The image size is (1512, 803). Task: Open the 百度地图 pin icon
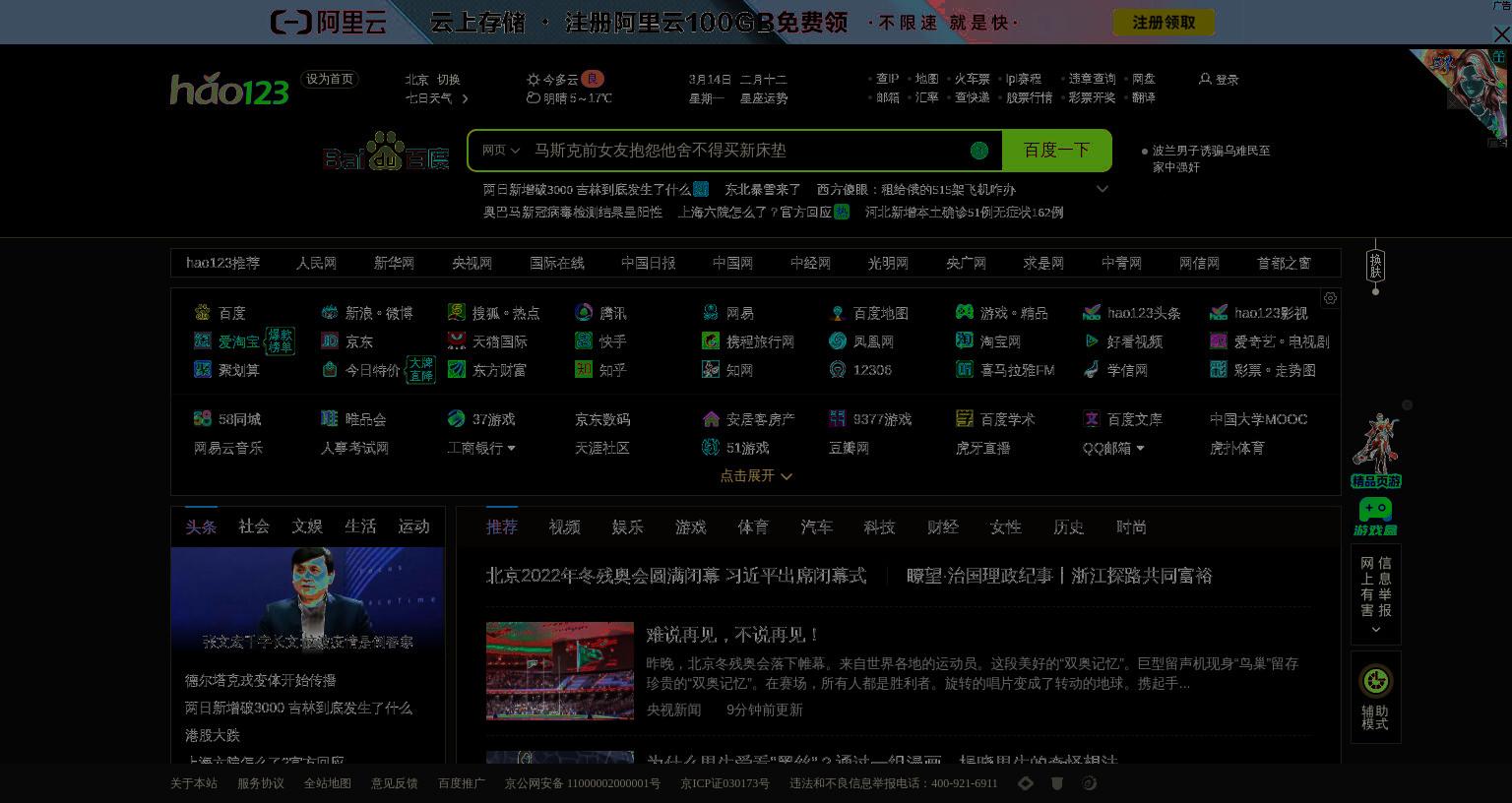coord(837,313)
